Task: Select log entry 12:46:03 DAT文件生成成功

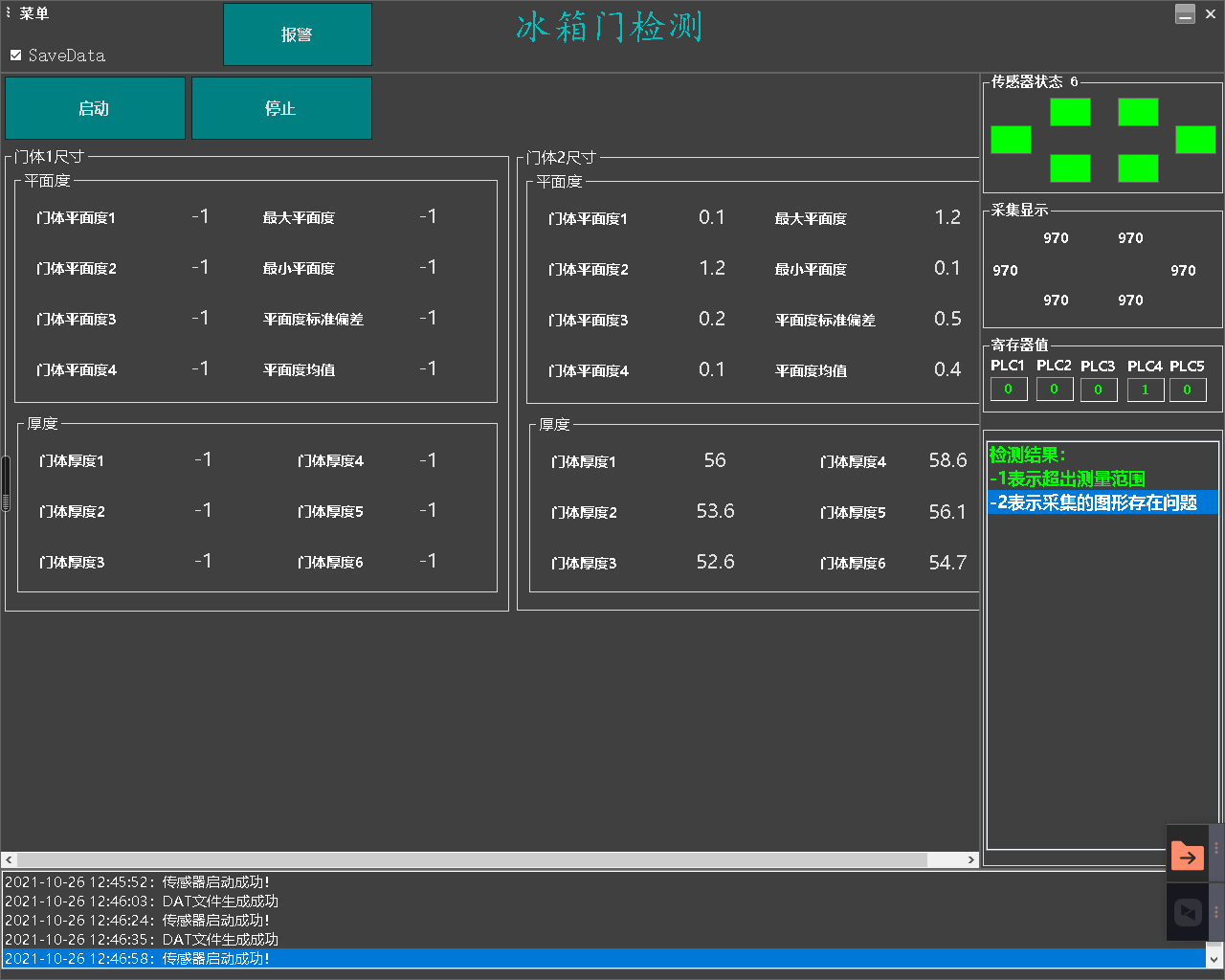Action: pos(604,902)
